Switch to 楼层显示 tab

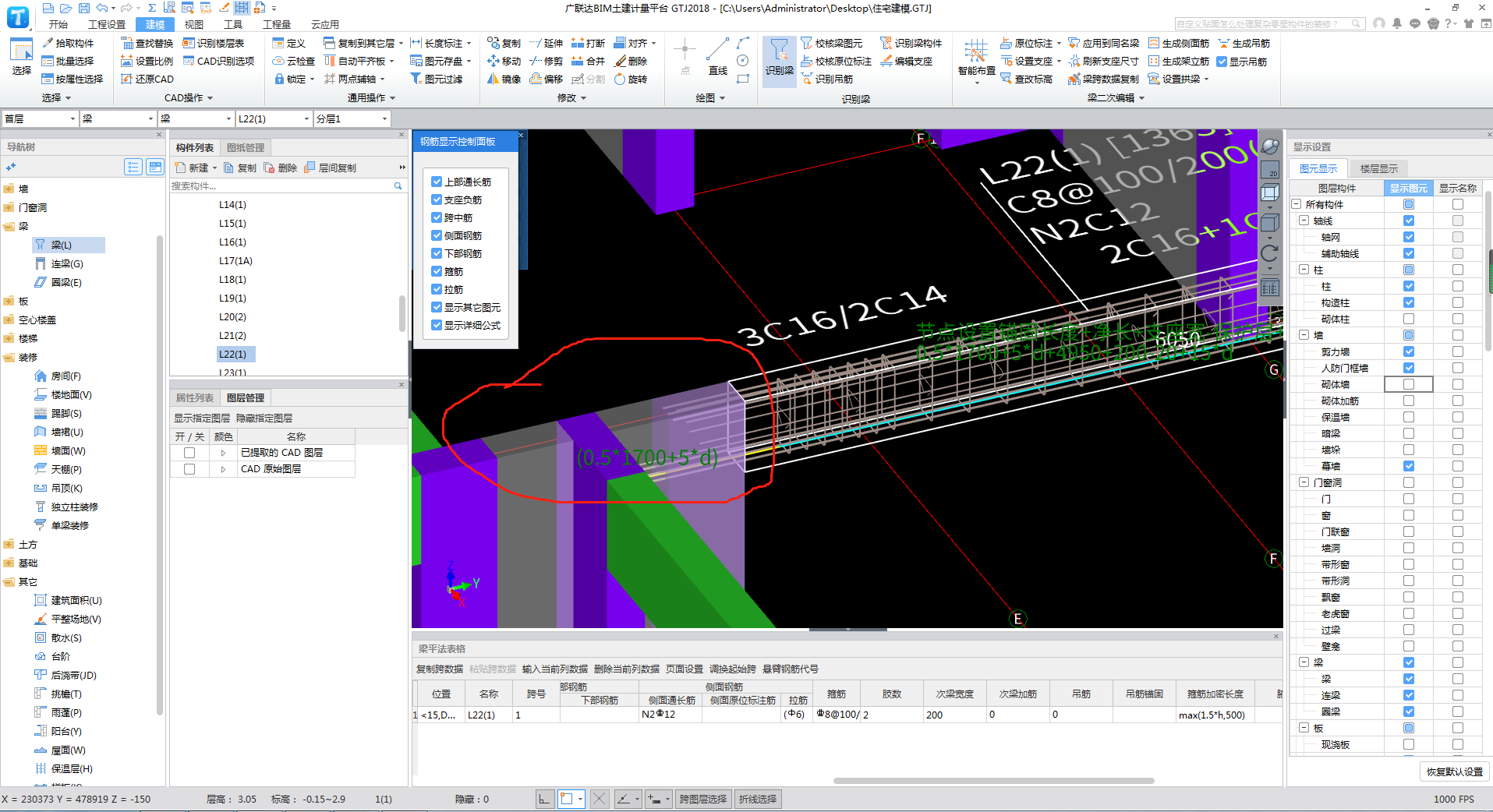pyautogui.click(x=1379, y=169)
